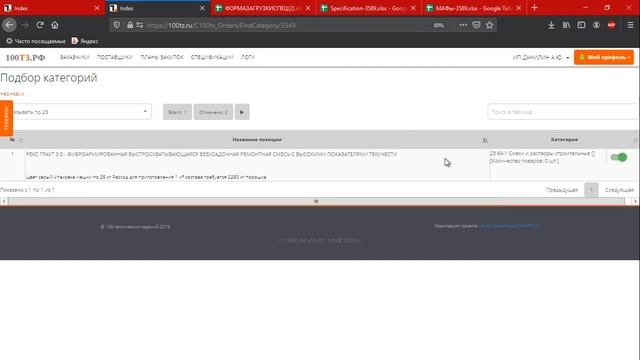The height and width of the screenshot is (360, 640).
Task: Select pagination page 1
Action: (591, 190)
